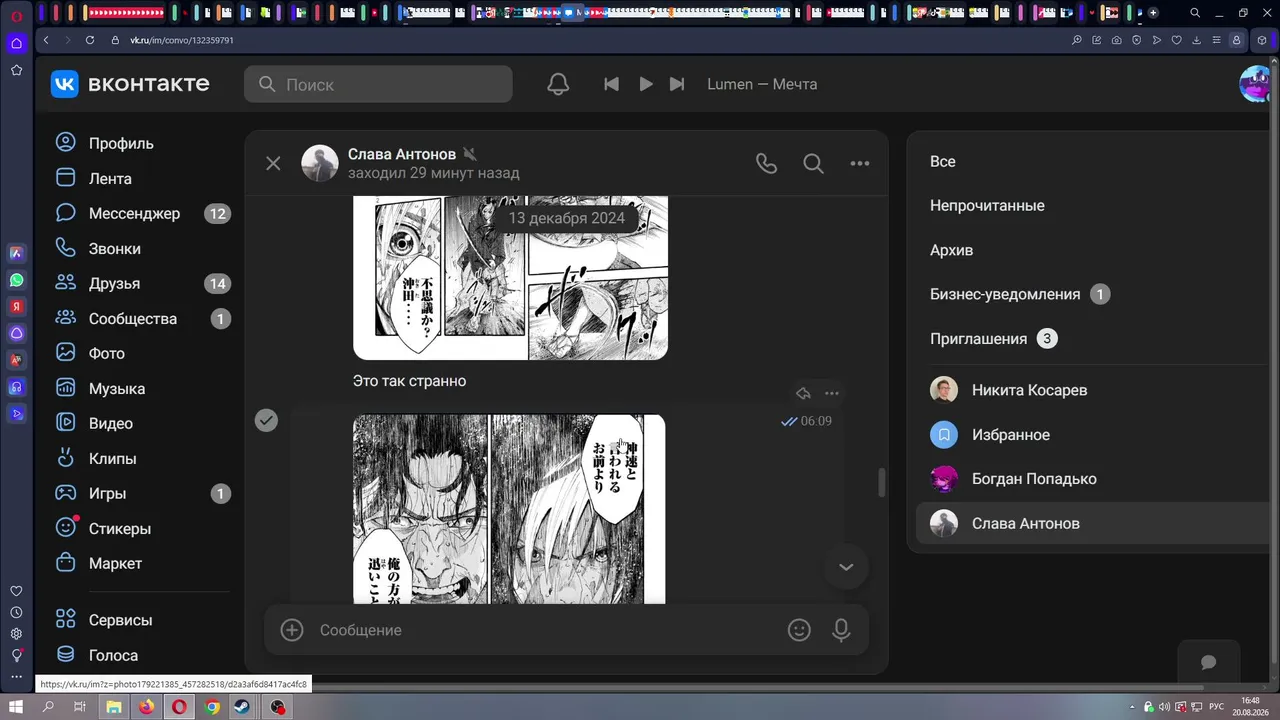Screen dimensions: 1280x720
Task: Click the message input field Сообщение
Action: click(x=546, y=630)
